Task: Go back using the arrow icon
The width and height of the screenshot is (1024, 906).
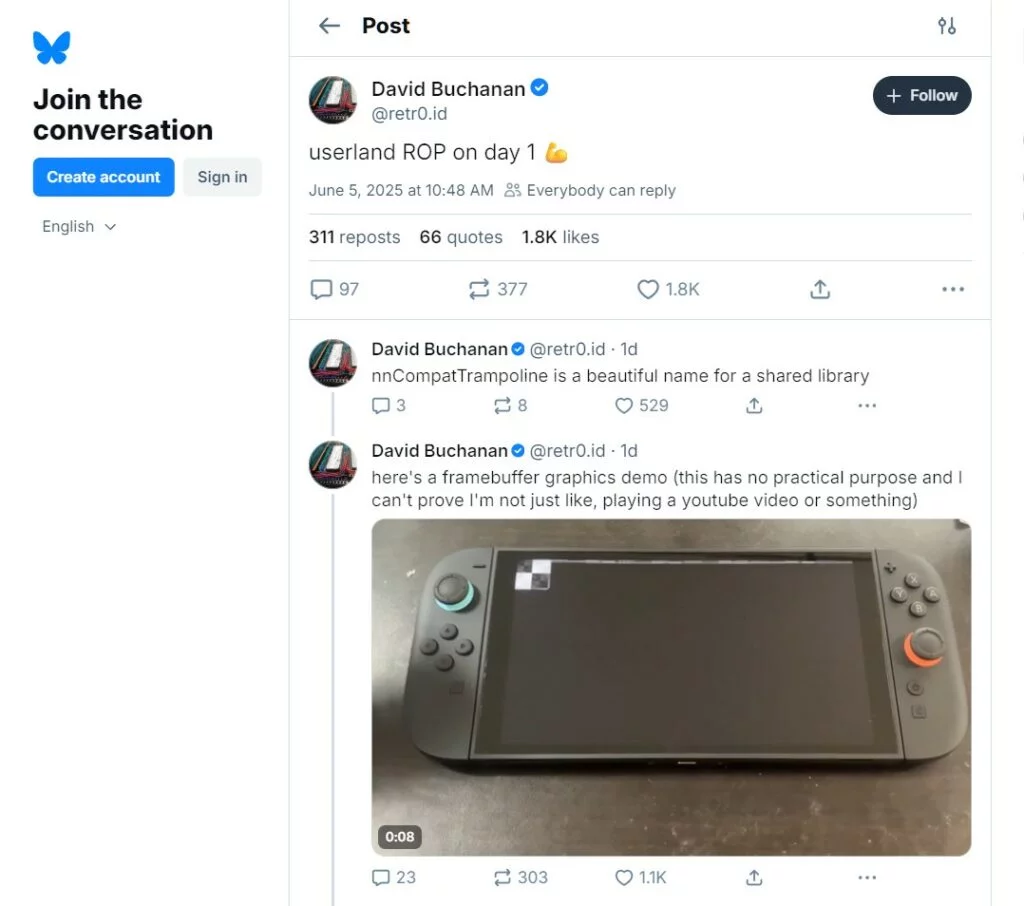Action: coord(329,26)
